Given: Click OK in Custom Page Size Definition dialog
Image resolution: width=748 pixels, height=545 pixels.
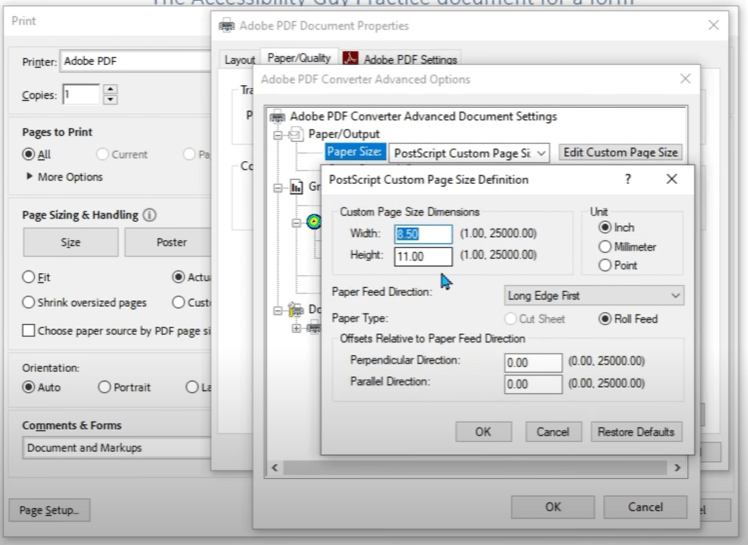Looking at the screenshot, I should pyautogui.click(x=483, y=432).
